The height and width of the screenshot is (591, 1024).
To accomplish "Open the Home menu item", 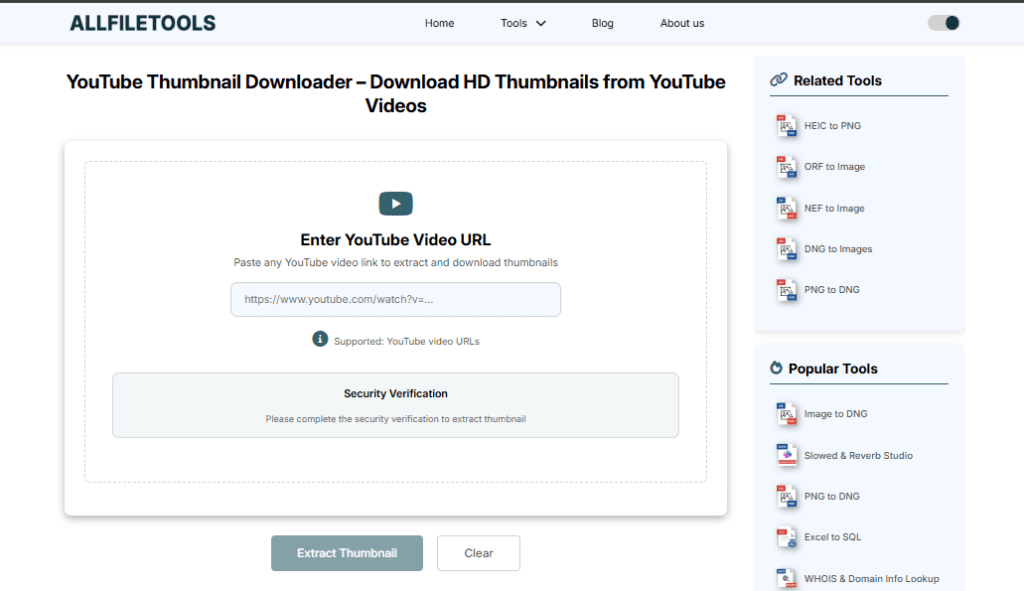I will tap(439, 23).
